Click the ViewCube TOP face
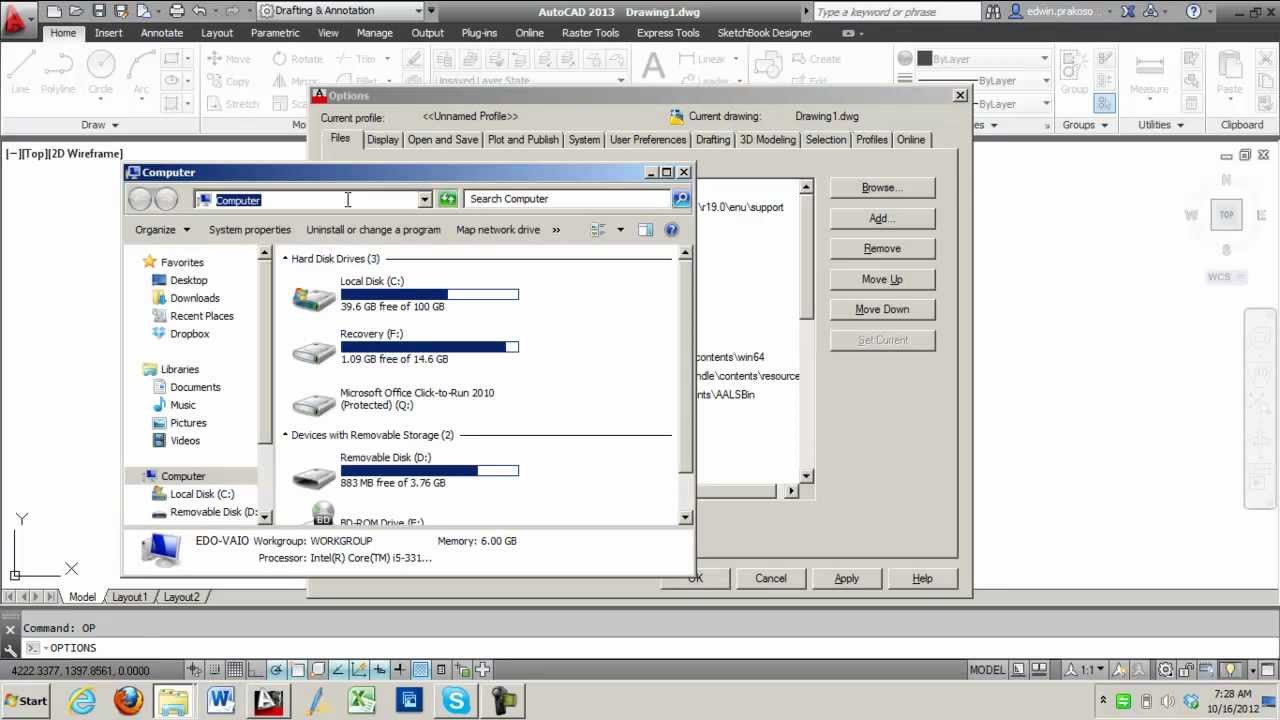Image resolution: width=1280 pixels, height=720 pixels. point(1226,214)
